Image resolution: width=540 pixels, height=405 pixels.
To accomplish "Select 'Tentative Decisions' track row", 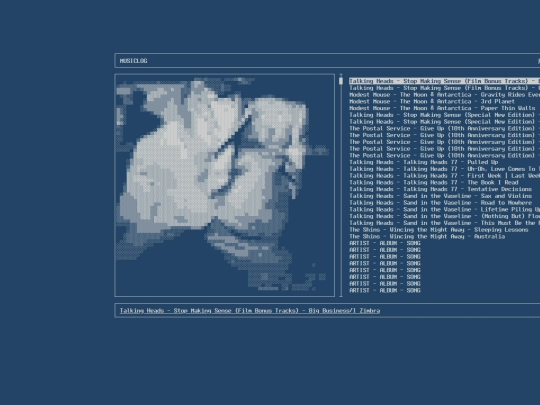I will pos(440,189).
